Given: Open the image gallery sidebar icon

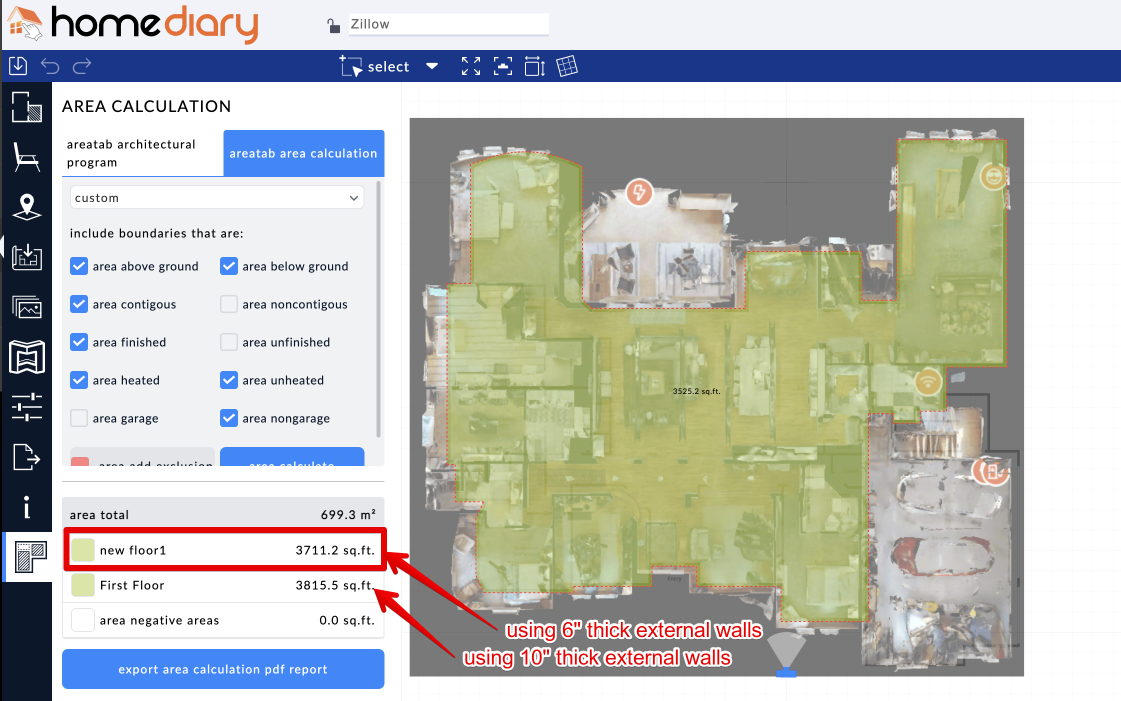Looking at the screenshot, I should [x=26, y=307].
